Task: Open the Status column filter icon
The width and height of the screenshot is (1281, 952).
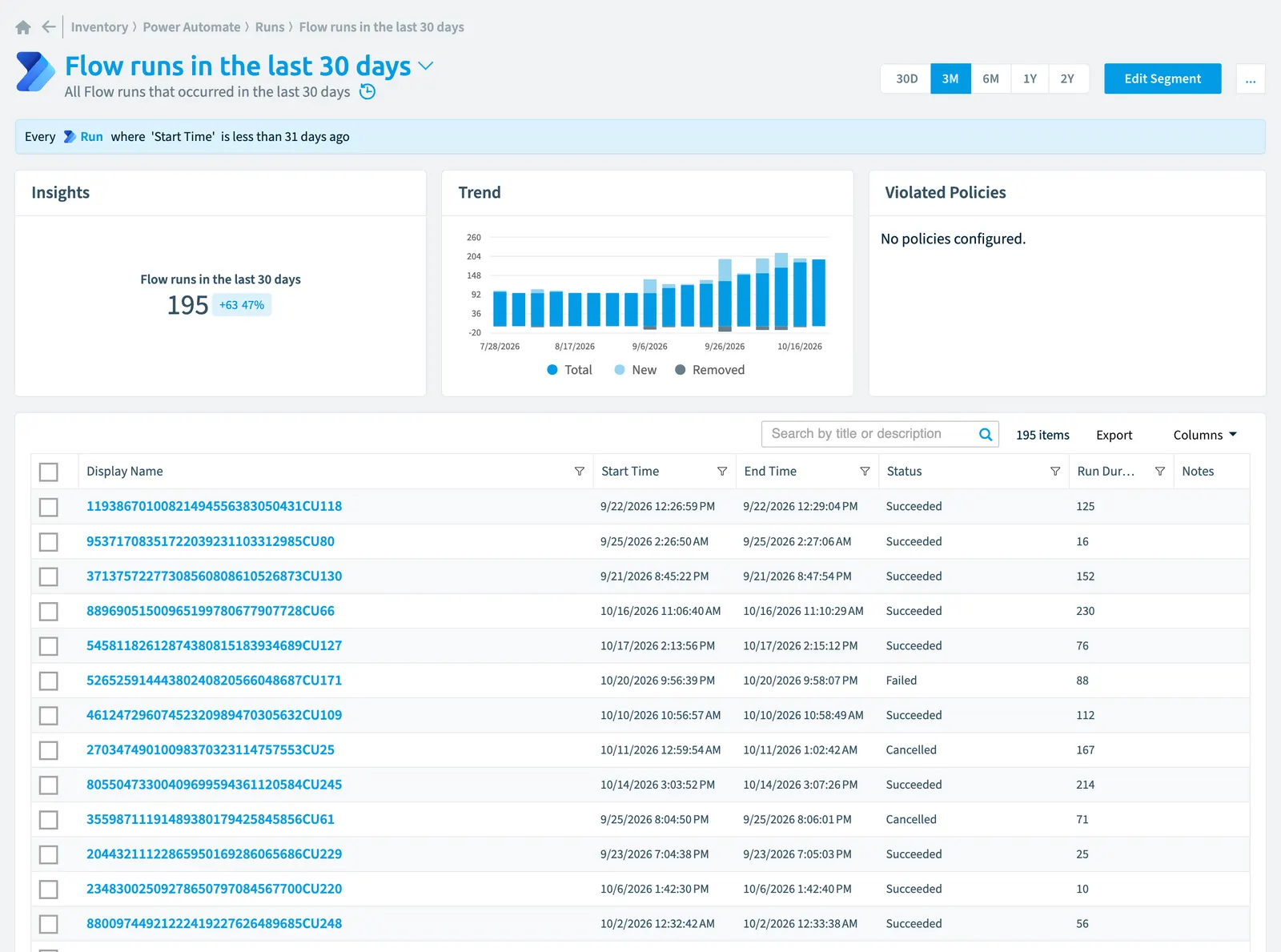Action: (1055, 472)
